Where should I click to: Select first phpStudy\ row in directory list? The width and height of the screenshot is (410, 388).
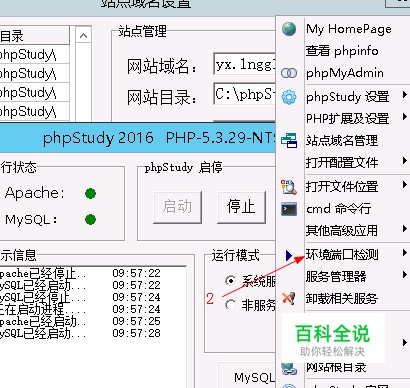(35, 54)
